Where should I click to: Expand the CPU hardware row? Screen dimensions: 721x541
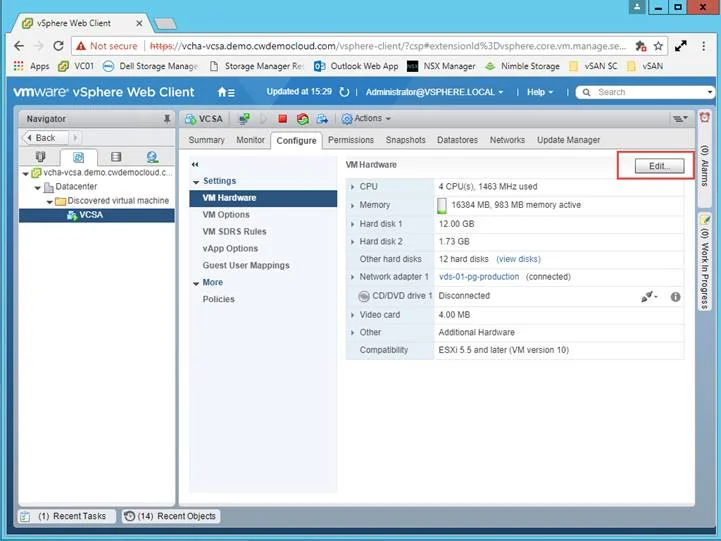click(x=352, y=187)
